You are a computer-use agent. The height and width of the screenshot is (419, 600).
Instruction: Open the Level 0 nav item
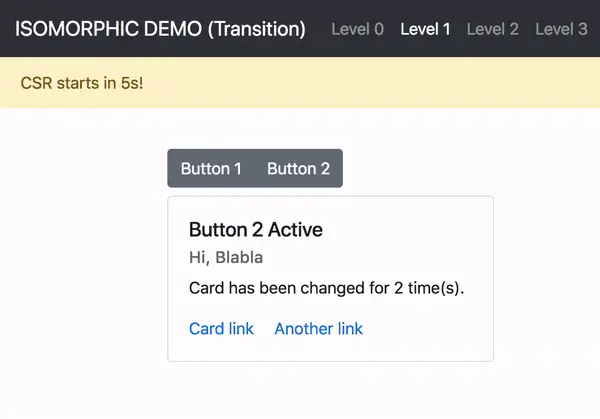click(x=357, y=29)
